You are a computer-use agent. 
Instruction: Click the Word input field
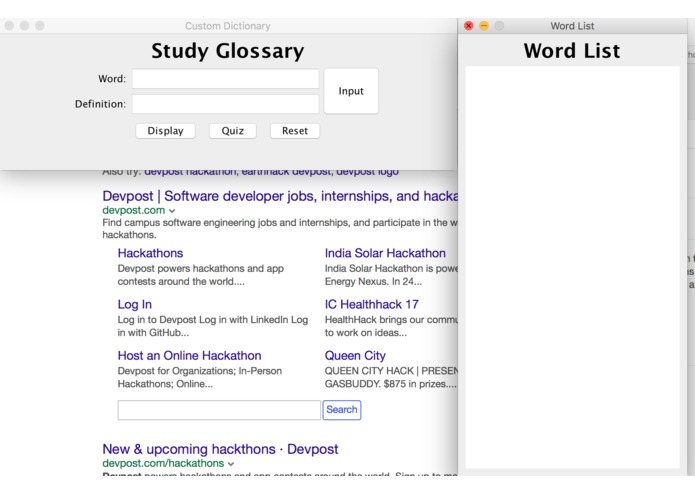click(x=225, y=79)
